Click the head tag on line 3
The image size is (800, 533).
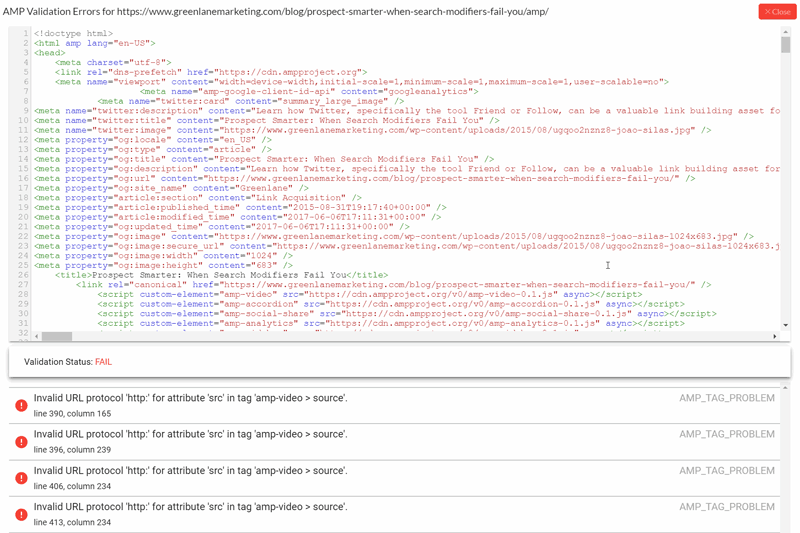click(x=49, y=53)
